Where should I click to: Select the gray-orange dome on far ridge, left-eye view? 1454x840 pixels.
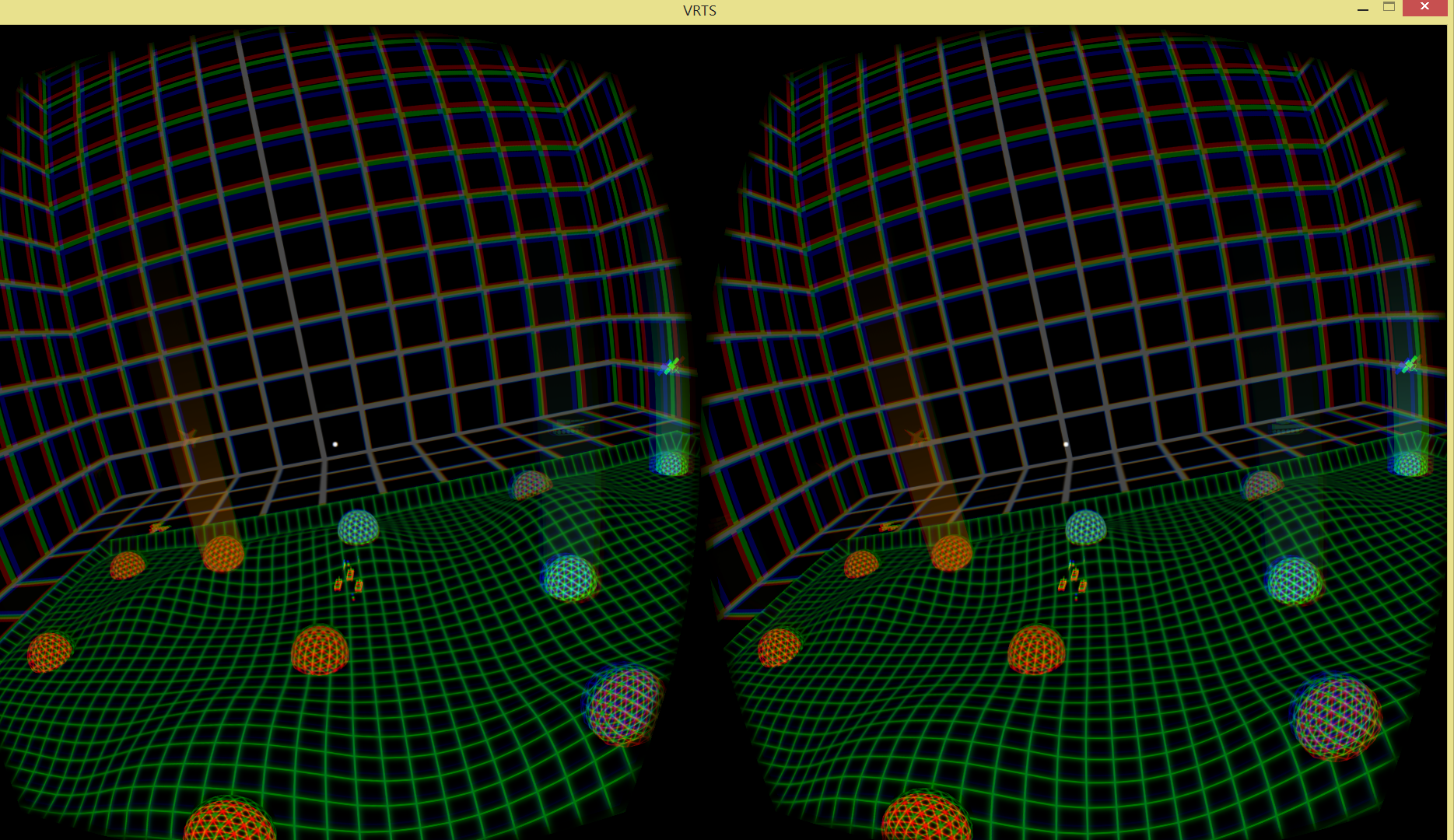click(531, 485)
